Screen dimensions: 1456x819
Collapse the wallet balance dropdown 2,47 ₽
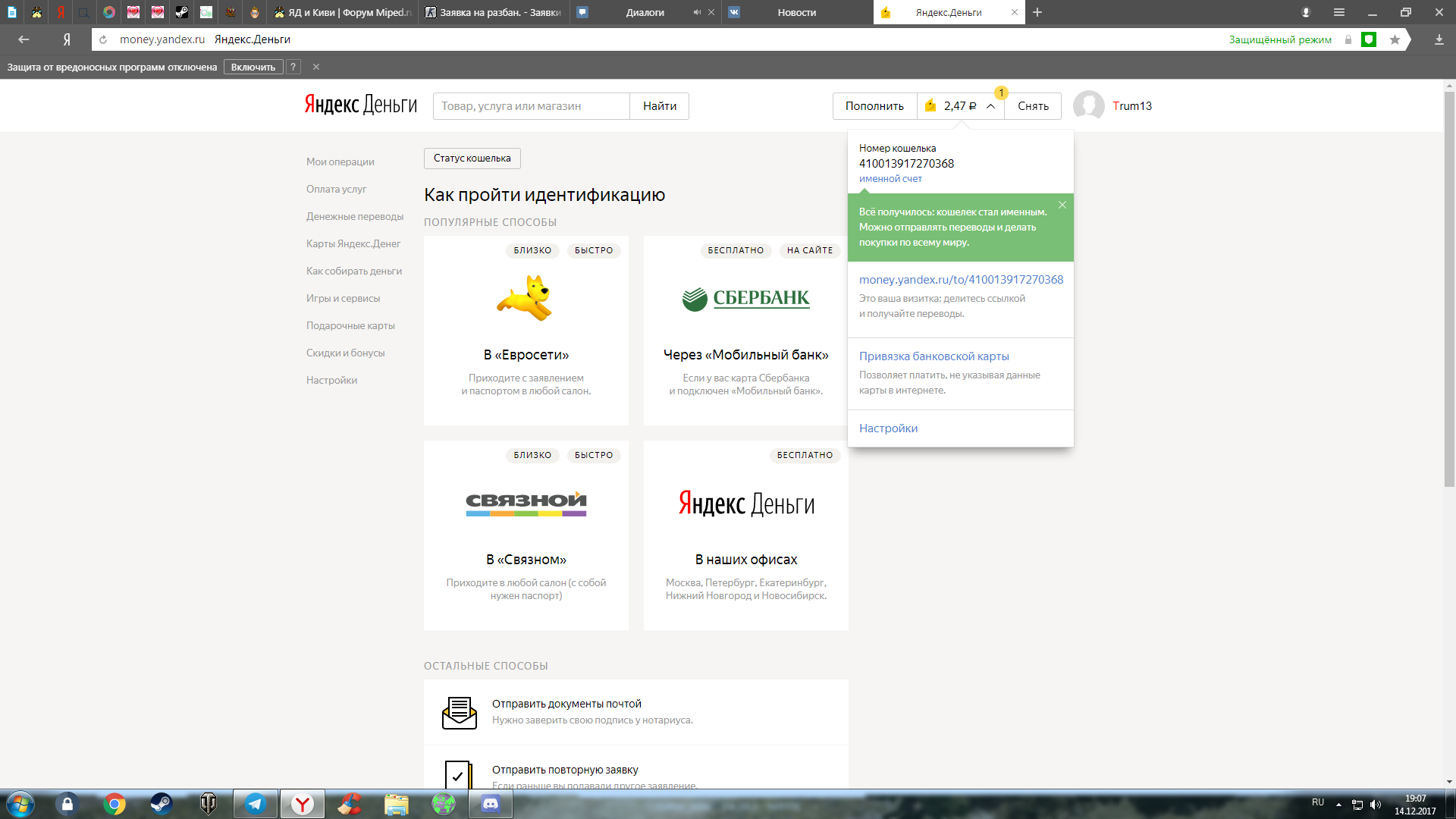pos(961,106)
